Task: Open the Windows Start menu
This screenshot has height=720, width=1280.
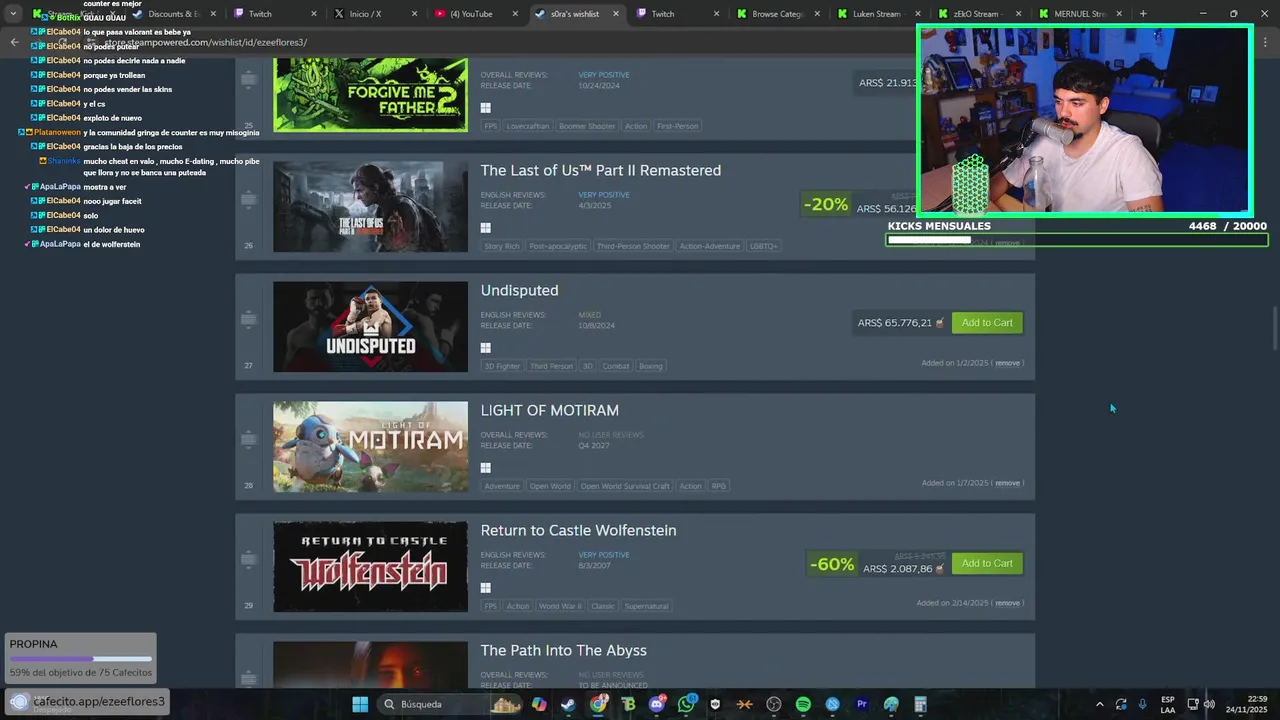Action: 360,704
